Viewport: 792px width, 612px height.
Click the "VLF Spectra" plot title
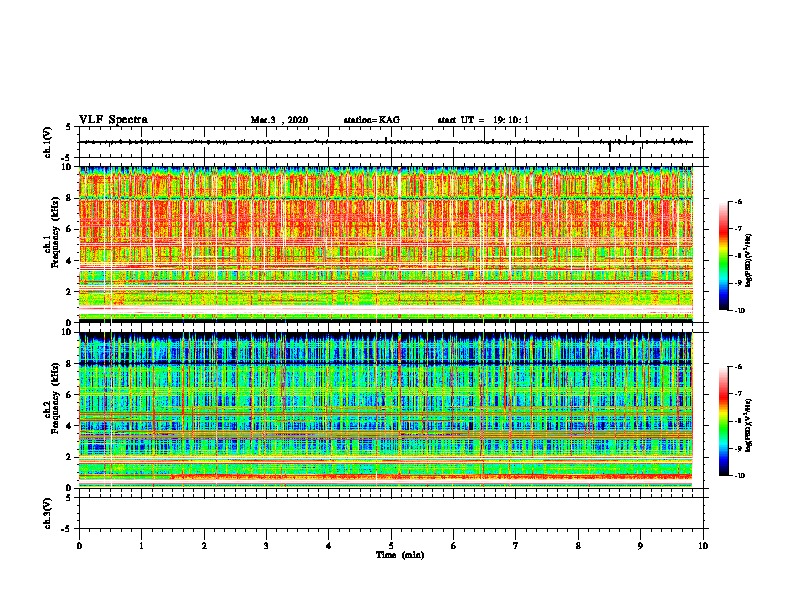tap(113, 120)
